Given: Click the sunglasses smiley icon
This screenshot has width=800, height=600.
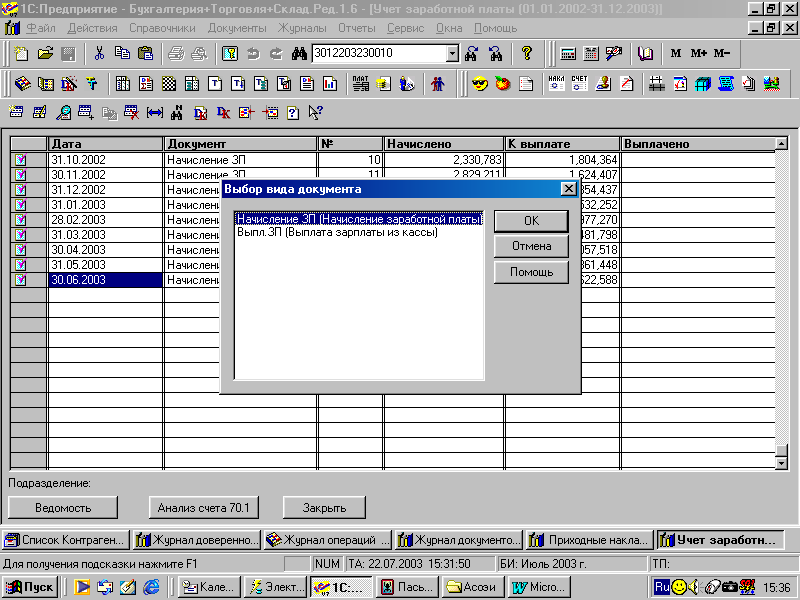Looking at the screenshot, I should click(480, 84).
